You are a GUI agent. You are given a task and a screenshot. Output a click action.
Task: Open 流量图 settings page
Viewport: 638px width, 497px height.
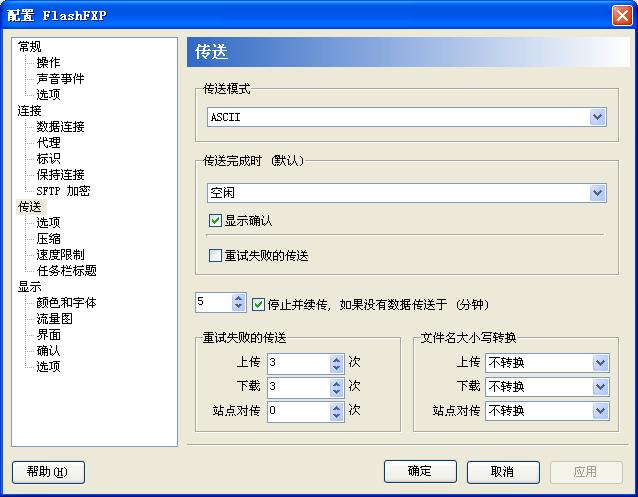pos(54,319)
